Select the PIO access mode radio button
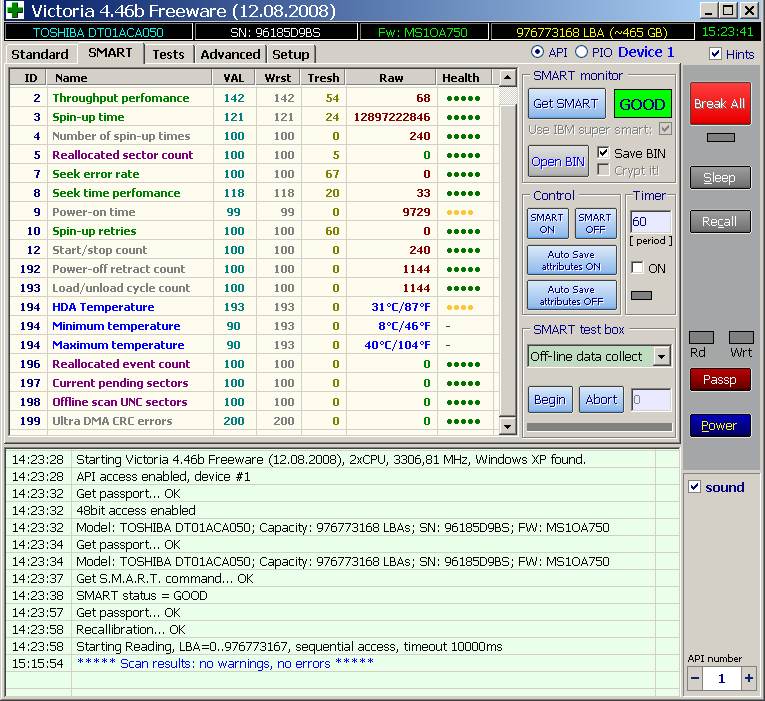Image resolution: width=765 pixels, height=701 pixels. point(581,52)
